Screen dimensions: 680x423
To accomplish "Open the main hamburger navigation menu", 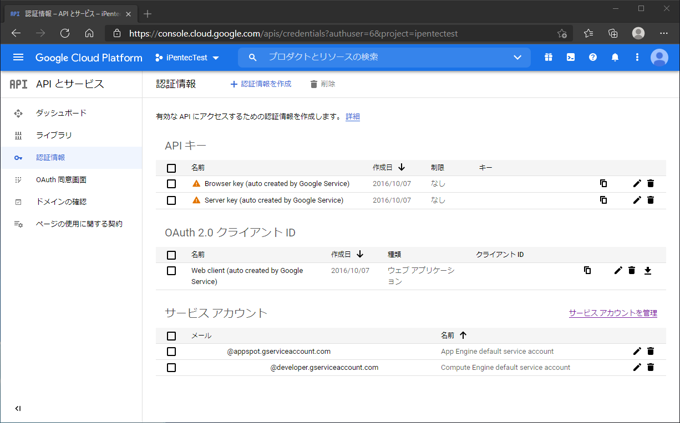I will pyautogui.click(x=18, y=57).
